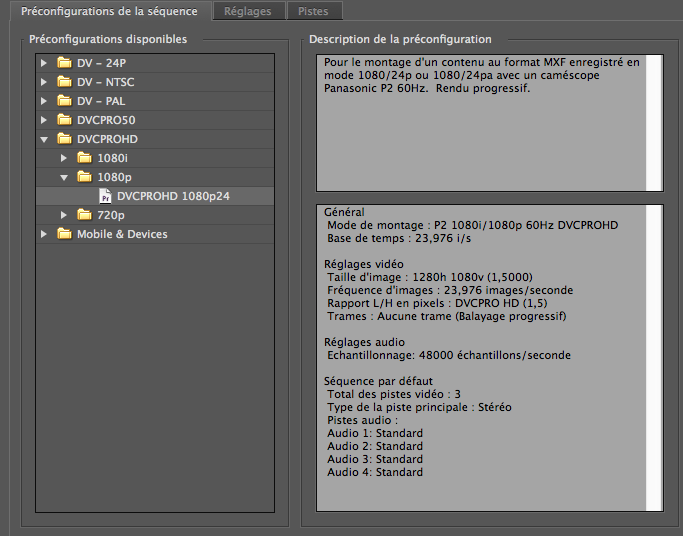This screenshot has height=536, width=683.
Task: Click the 'Trames : Aucune trame' line
Action: coord(447,317)
